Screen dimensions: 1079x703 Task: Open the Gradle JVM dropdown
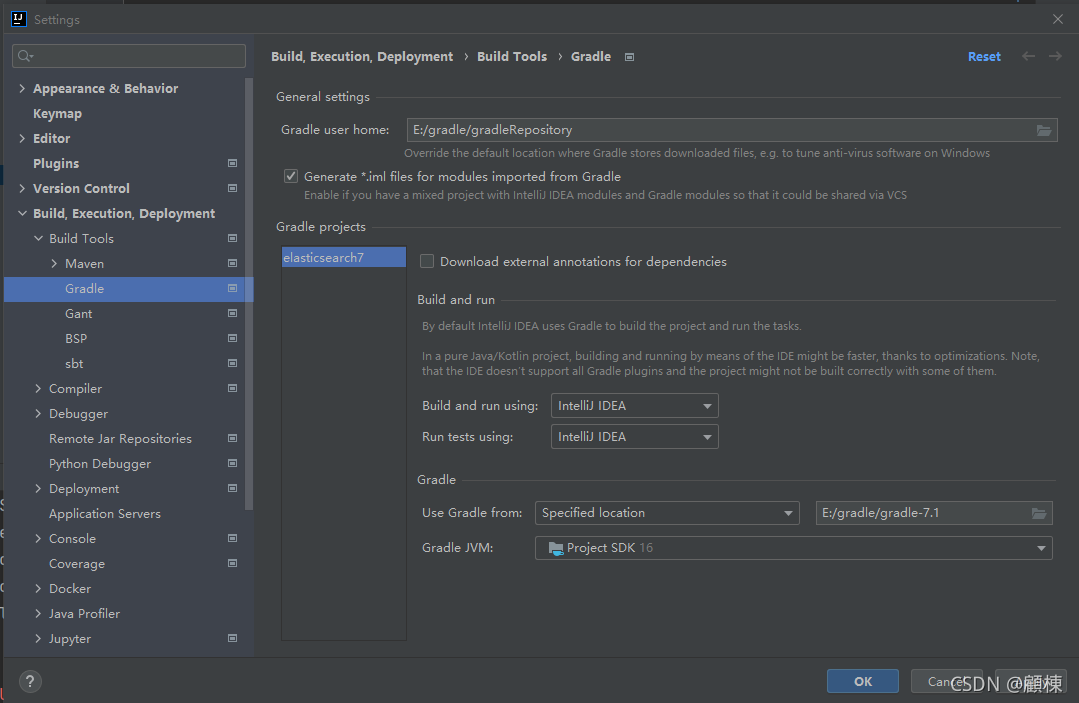click(x=793, y=548)
